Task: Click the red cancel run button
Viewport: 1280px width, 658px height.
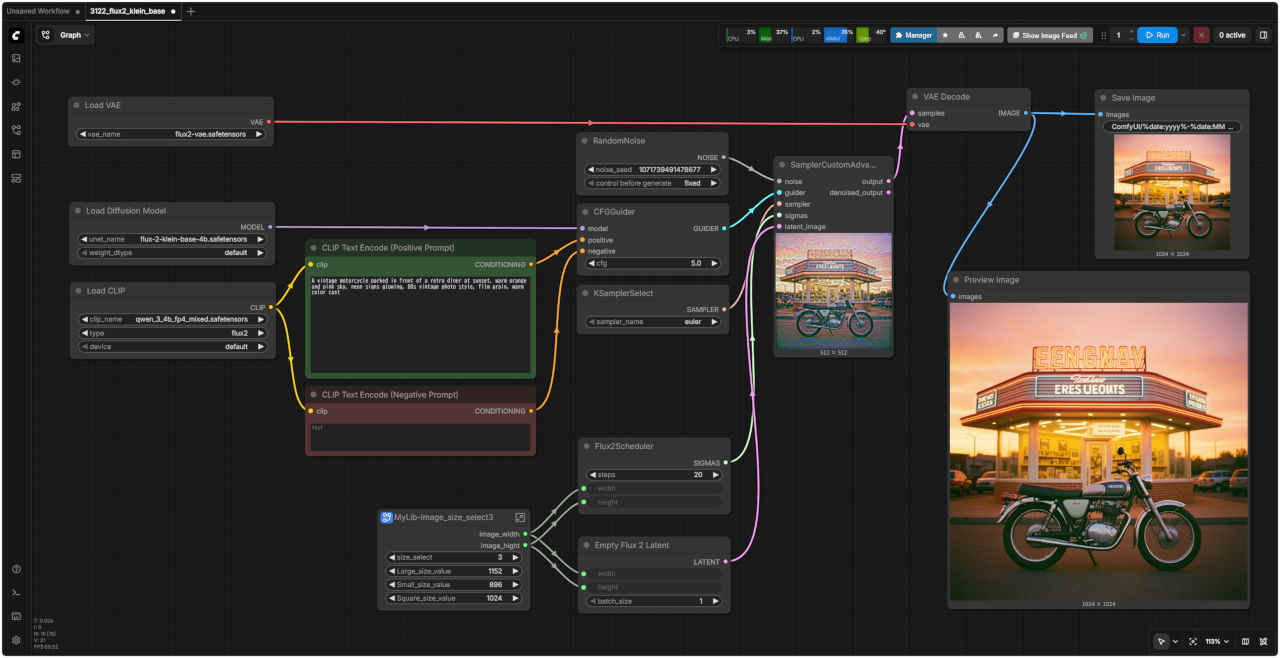Action: 1201,35
